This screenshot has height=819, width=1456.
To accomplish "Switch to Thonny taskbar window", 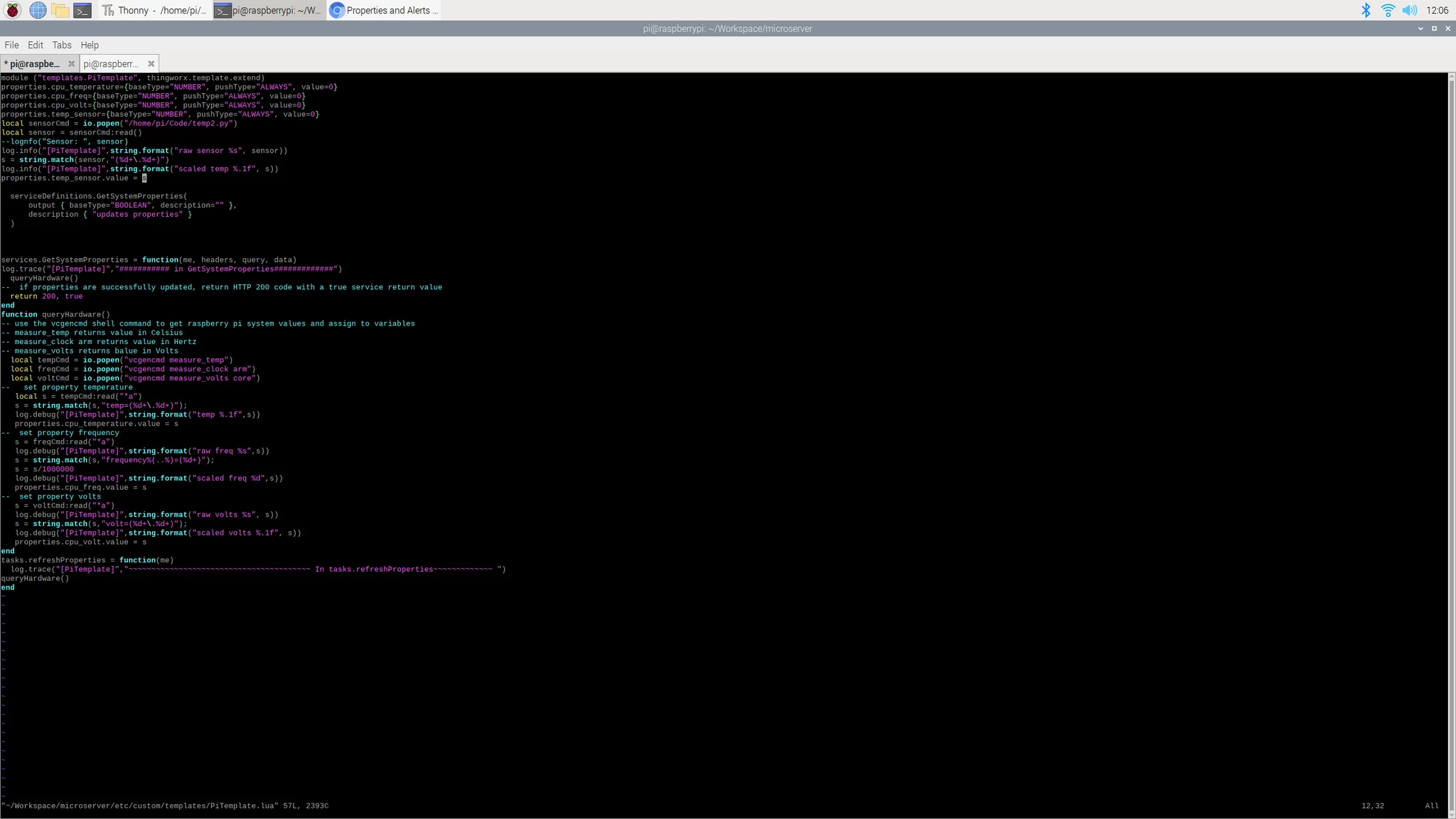I will [155, 10].
